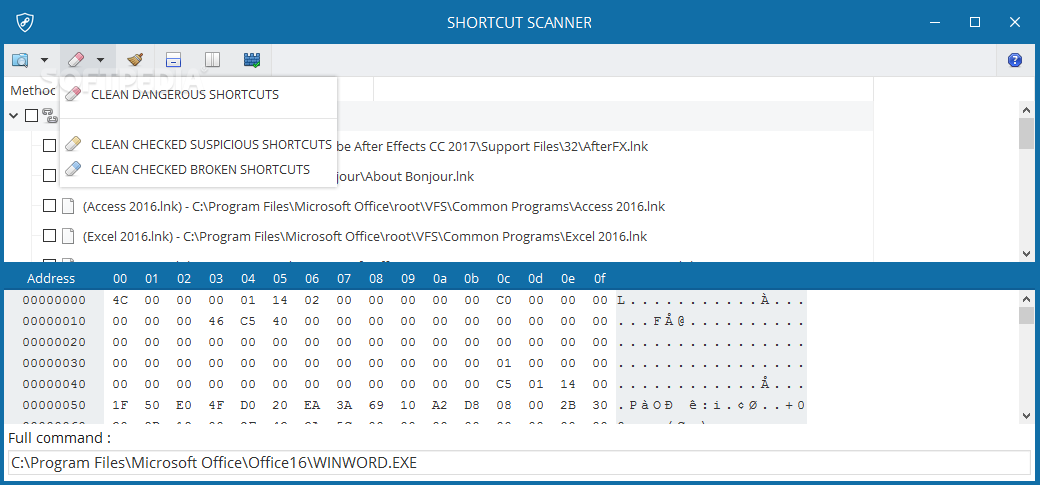
Task: Select byte C0 in row 00000000
Action: pos(503,300)
